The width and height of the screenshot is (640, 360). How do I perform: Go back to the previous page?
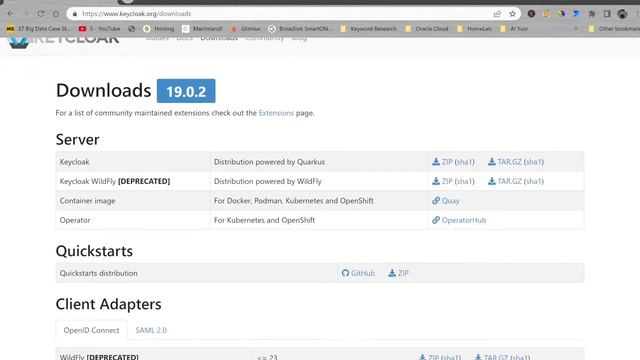[x=11, y=13]
